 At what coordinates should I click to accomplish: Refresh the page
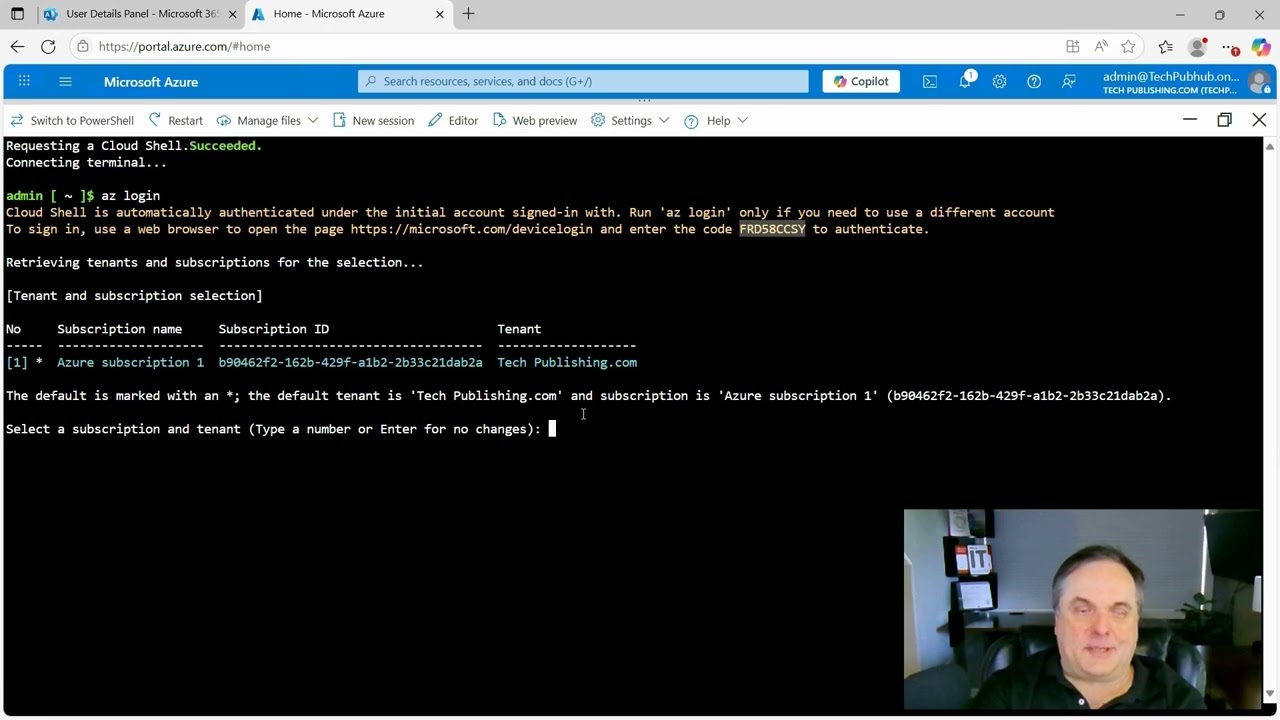[x=48, y=46]
